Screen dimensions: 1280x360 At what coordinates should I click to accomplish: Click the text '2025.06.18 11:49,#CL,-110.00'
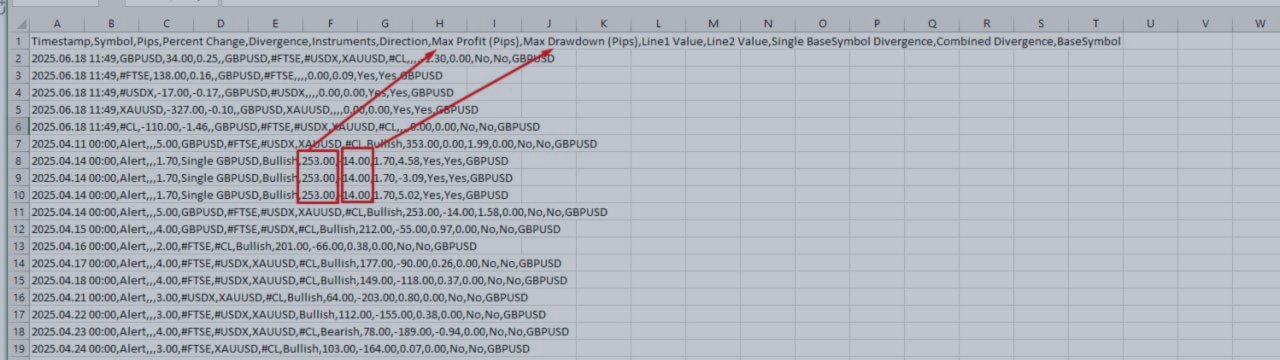pyautogui.click(x=108, y=127)
